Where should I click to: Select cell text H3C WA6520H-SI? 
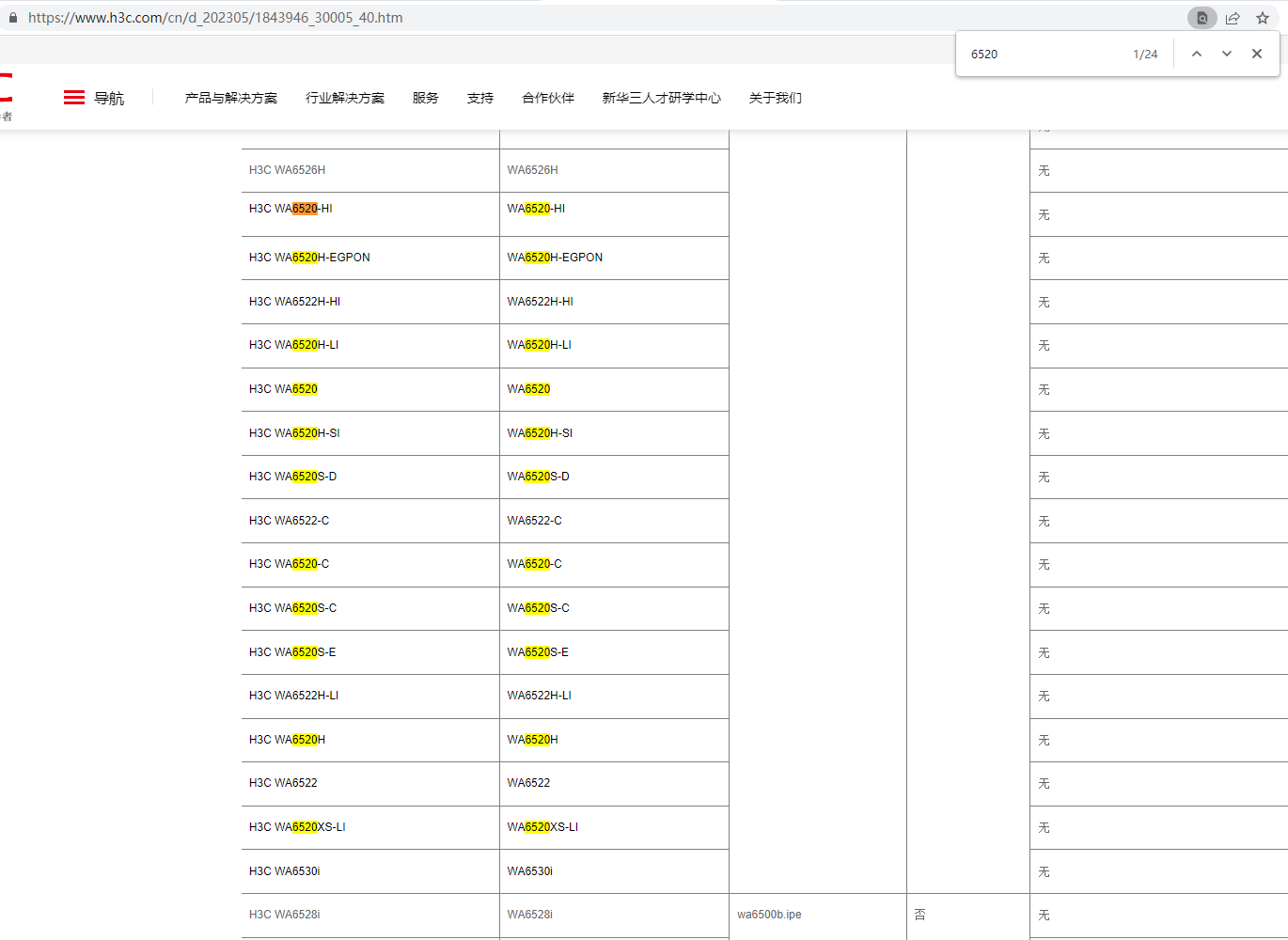pos(294,433)
